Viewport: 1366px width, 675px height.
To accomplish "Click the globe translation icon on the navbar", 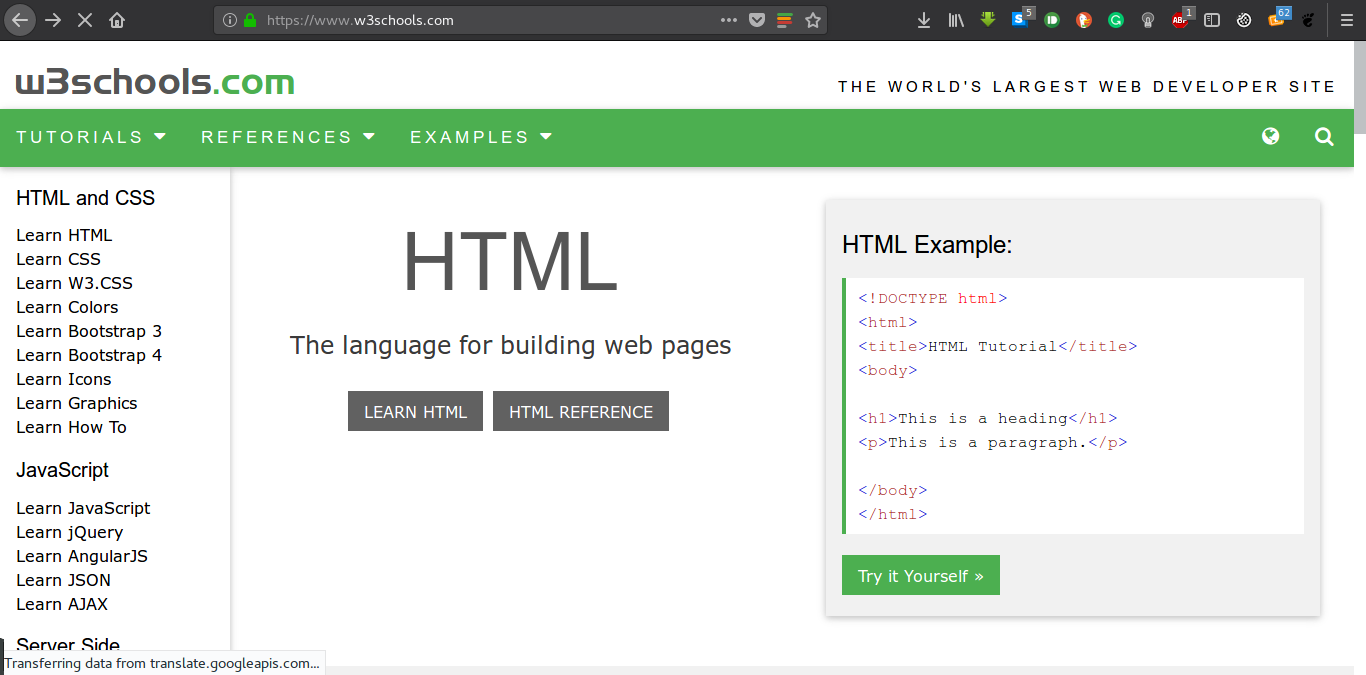I will tap(1270, 136).
